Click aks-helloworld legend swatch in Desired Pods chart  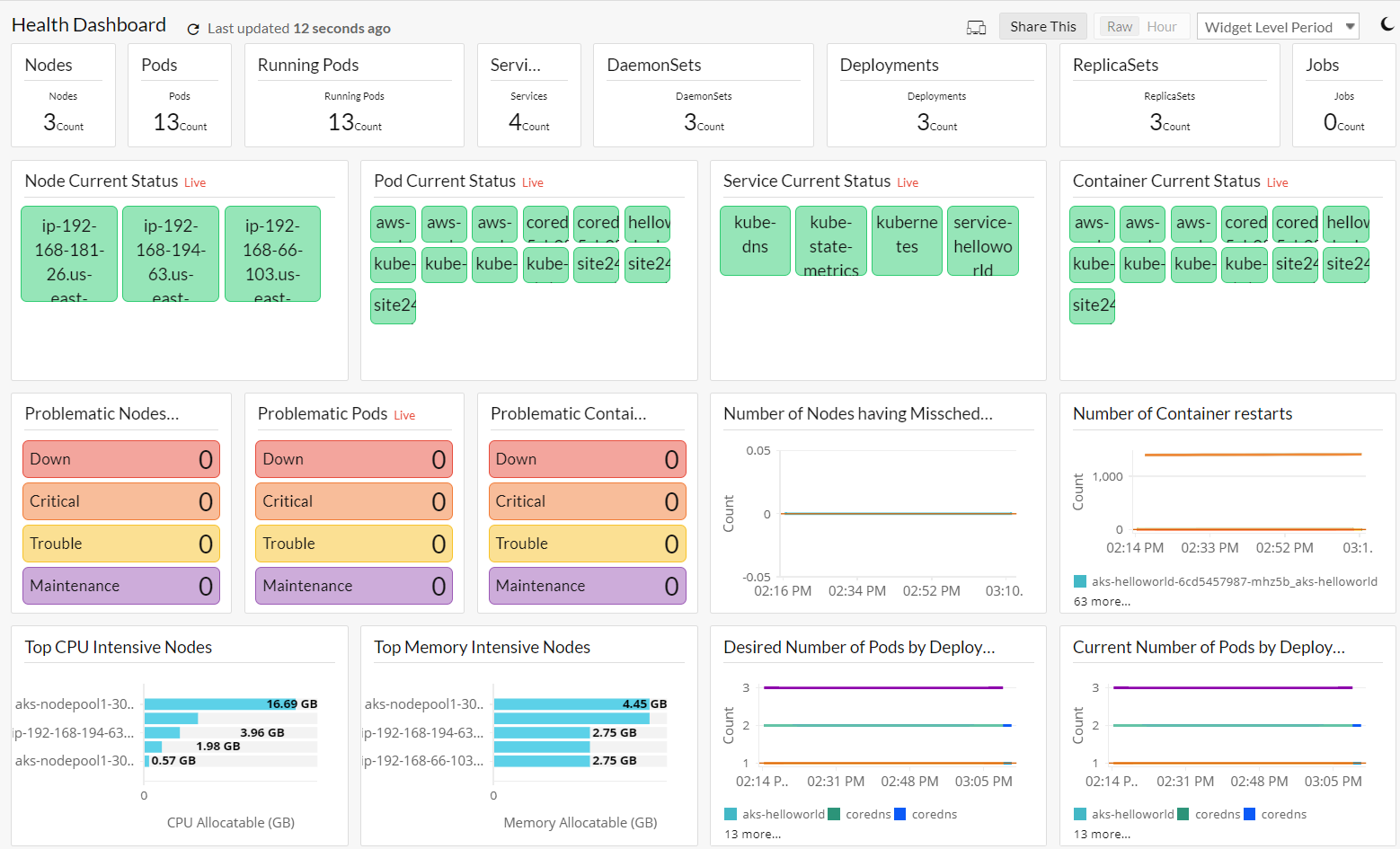731,815
